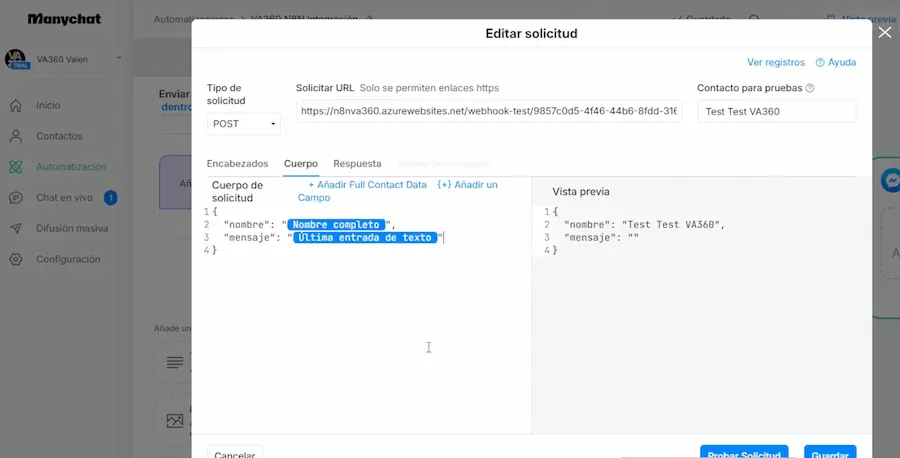Expand the VA360 Valen account chevron
This screenshot has height=458, width=900.
(x=119, y=57)
